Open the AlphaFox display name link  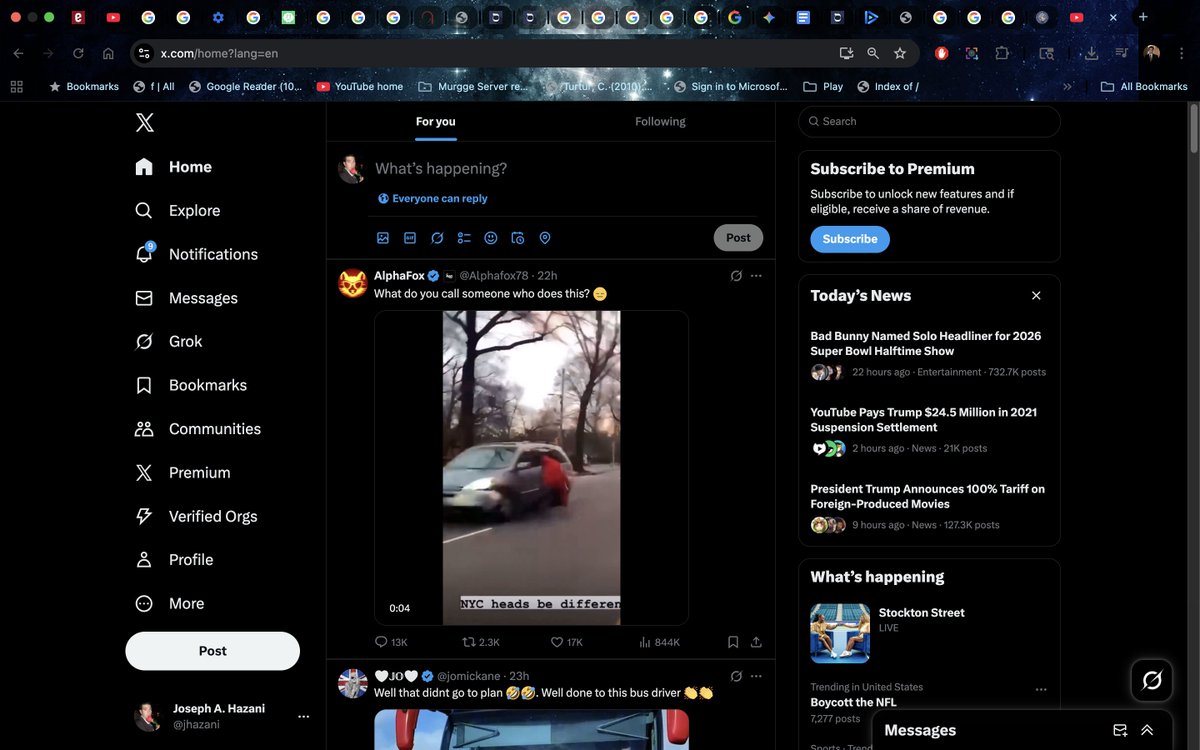(399, 275)
